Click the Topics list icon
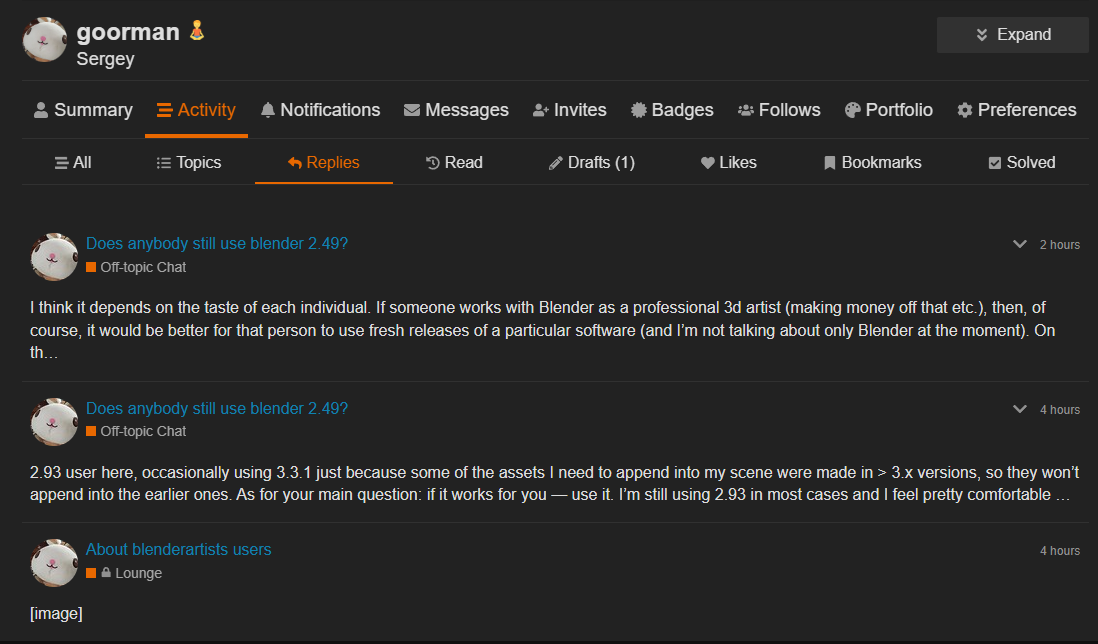 [164, 163]
